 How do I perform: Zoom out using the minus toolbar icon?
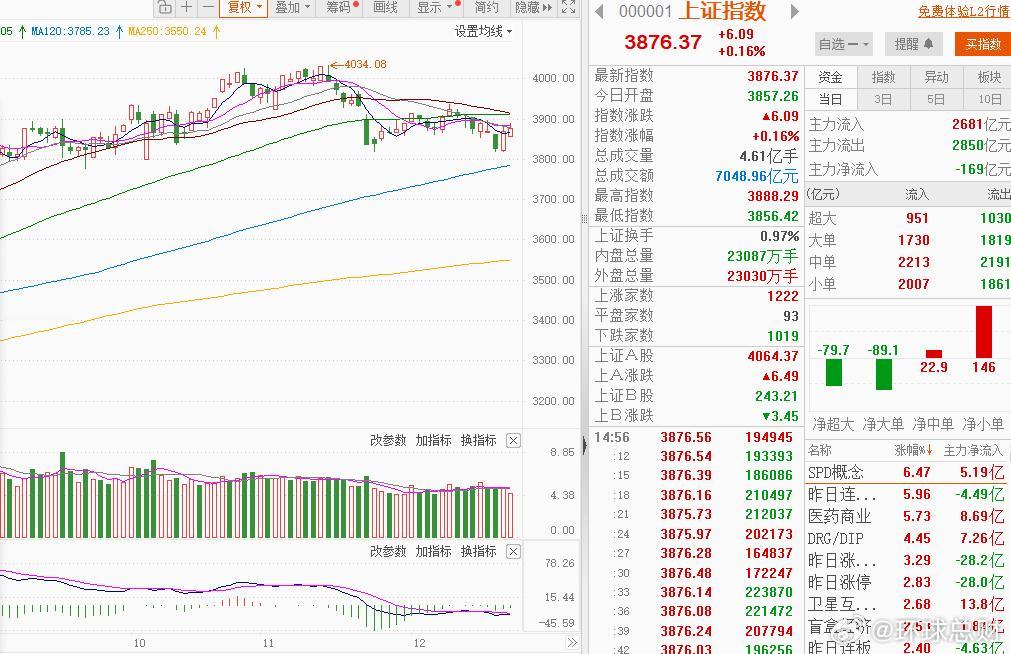(207, 8)
